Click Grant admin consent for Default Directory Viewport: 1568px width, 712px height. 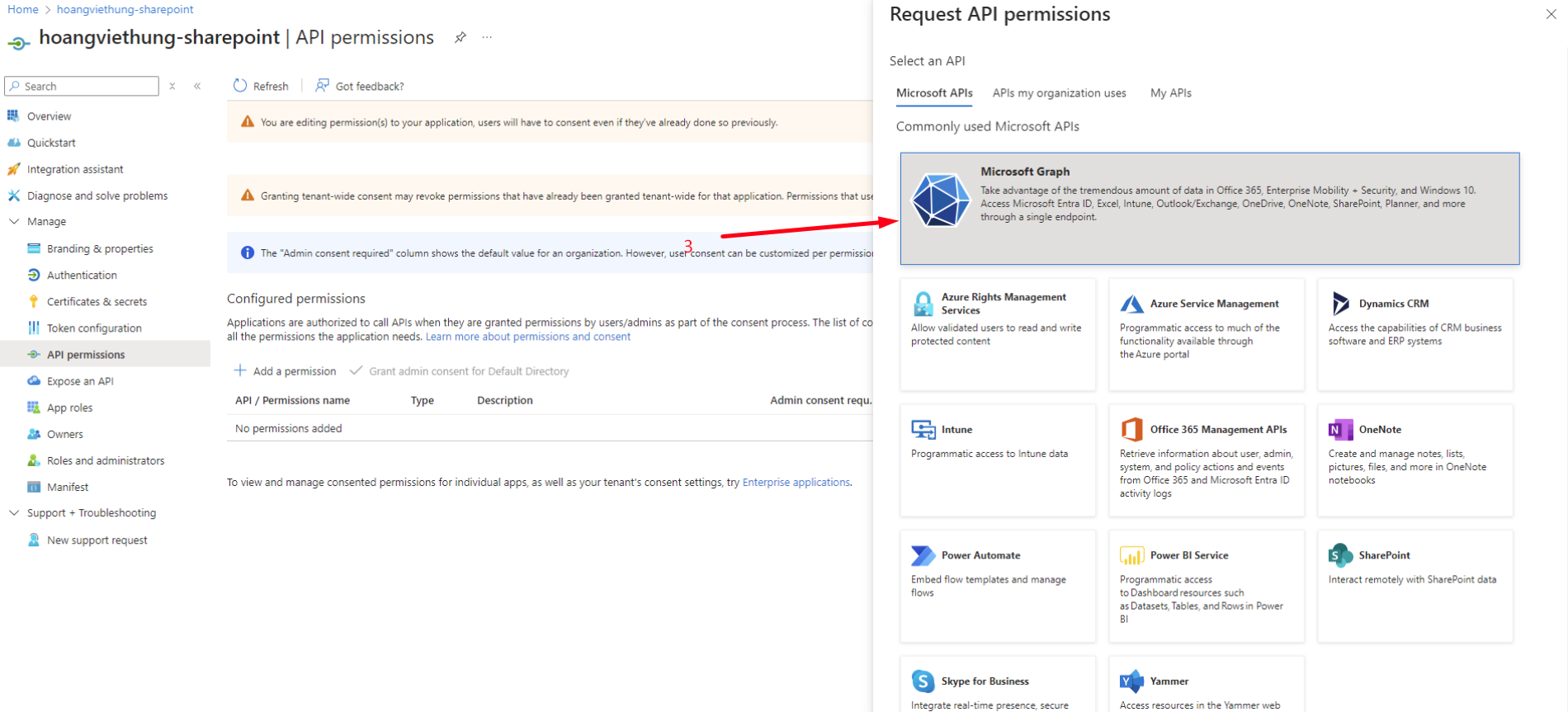(460, 371)
